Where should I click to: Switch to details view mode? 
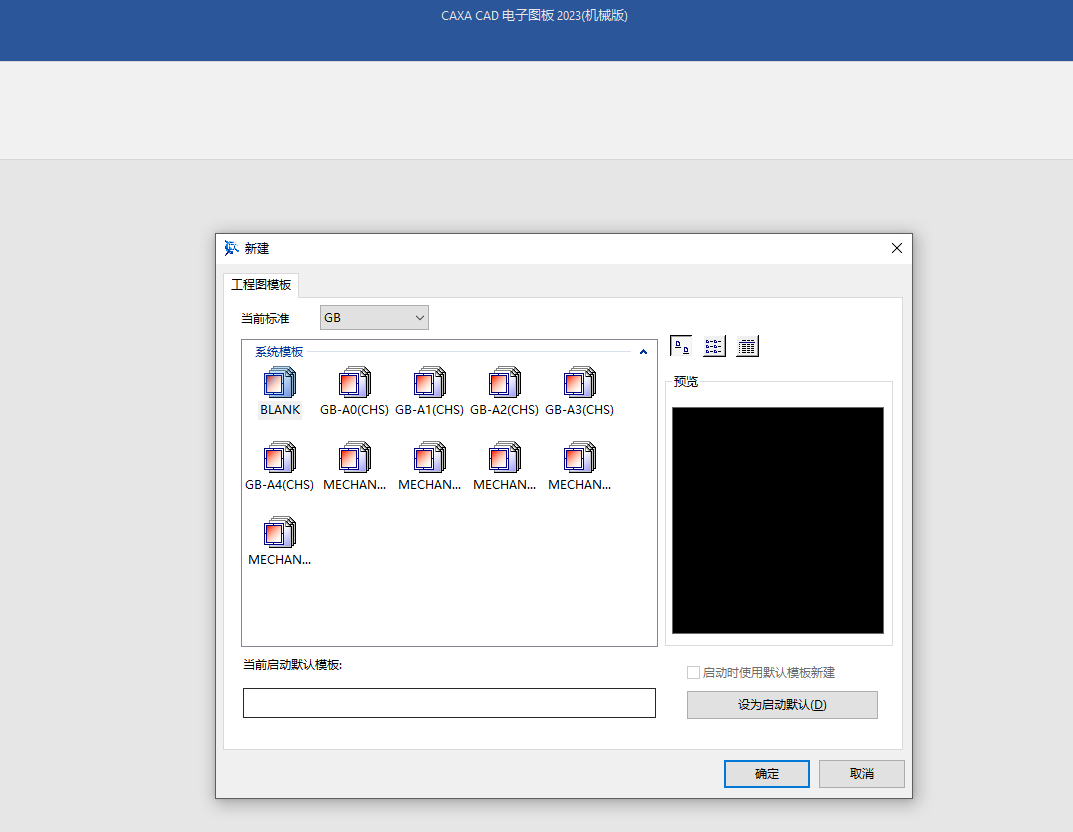[747, 346]
